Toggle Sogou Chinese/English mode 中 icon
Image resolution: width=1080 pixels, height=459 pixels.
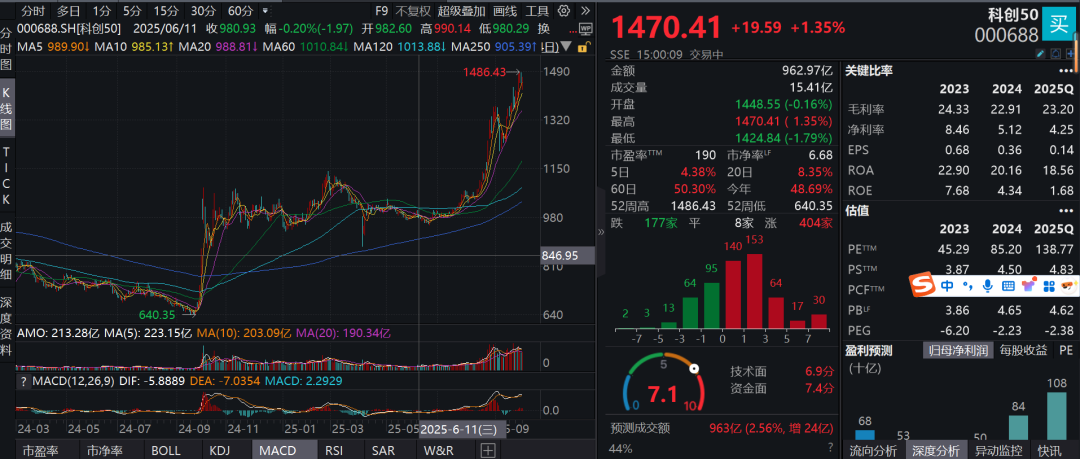click(947, 285)
